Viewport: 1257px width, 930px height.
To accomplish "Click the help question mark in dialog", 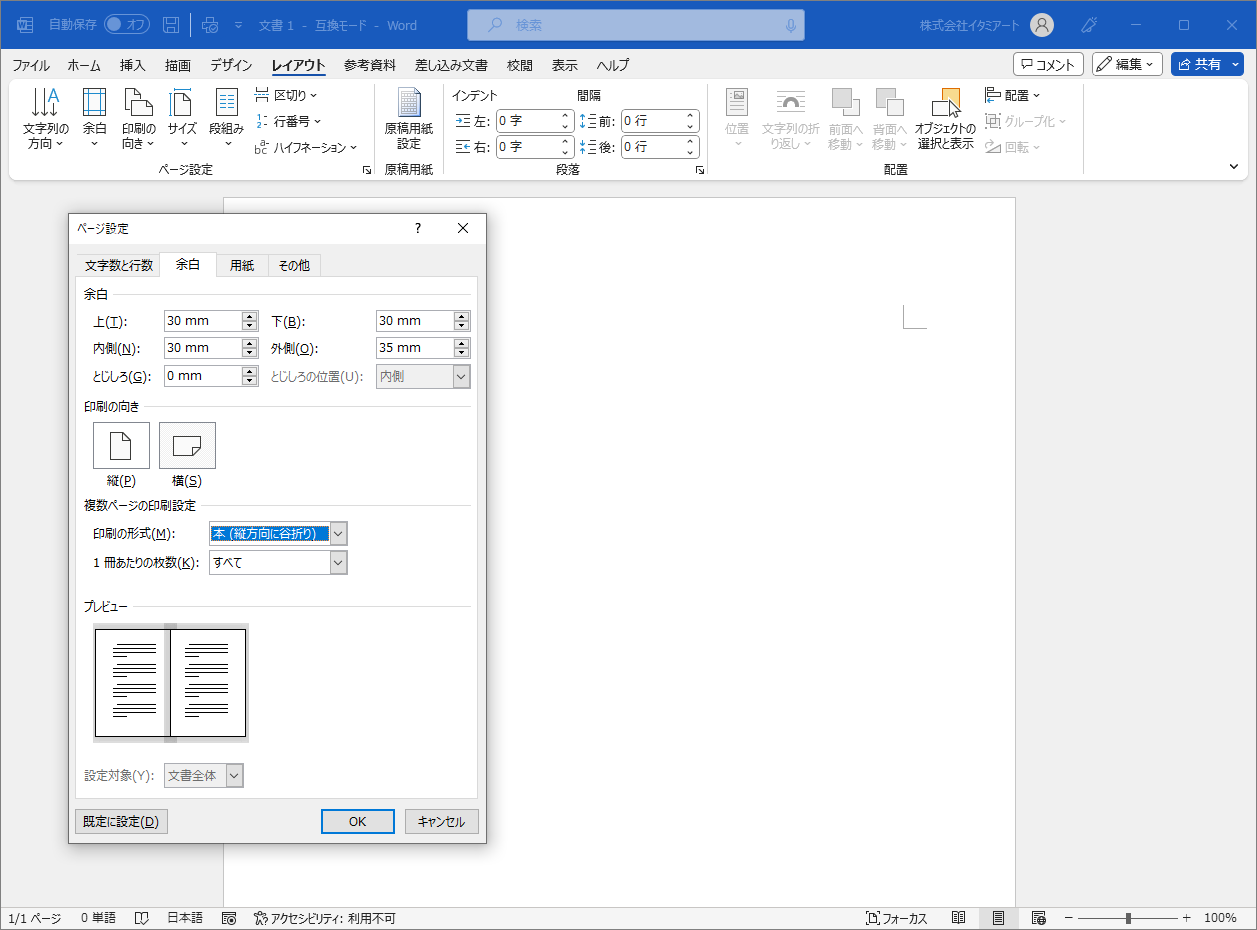I will 418,228.
